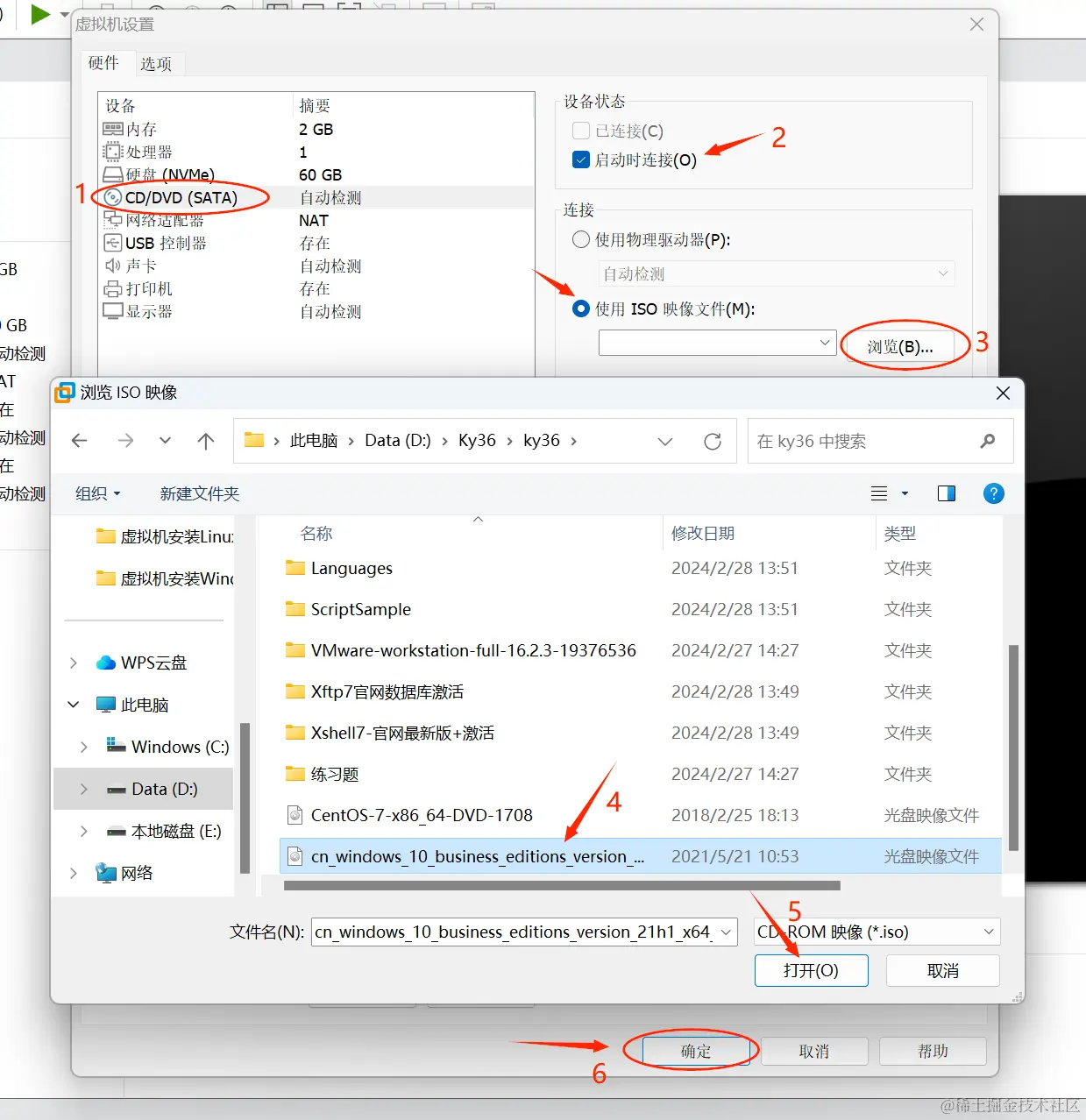
Task: Expand the Local Disk (E:) node
Action: coord(84,831)
